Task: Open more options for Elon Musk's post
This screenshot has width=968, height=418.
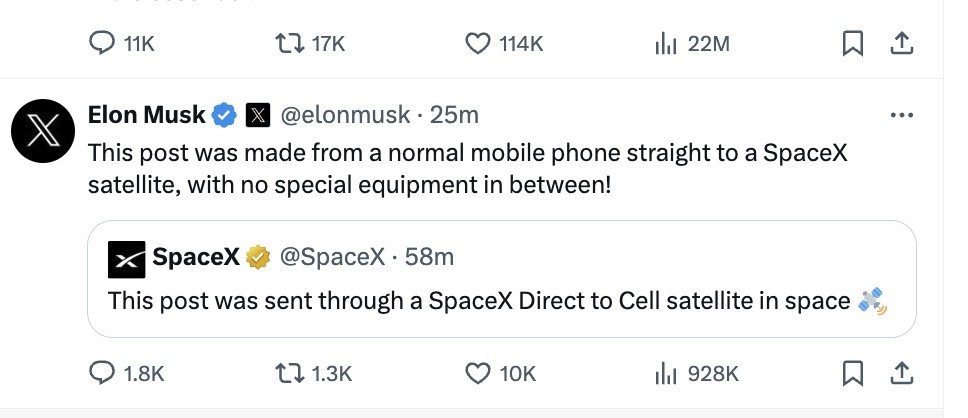Action: (901, 115)
